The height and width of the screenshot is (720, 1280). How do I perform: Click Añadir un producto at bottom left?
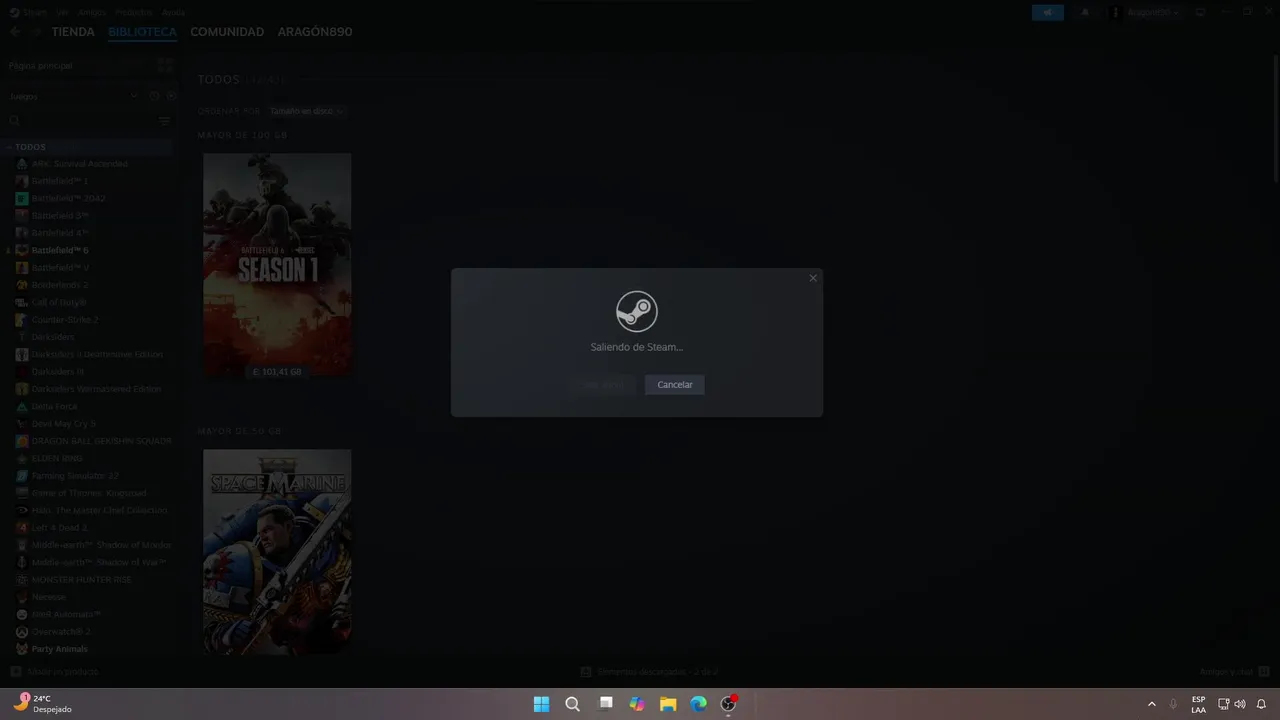point(55,672)
